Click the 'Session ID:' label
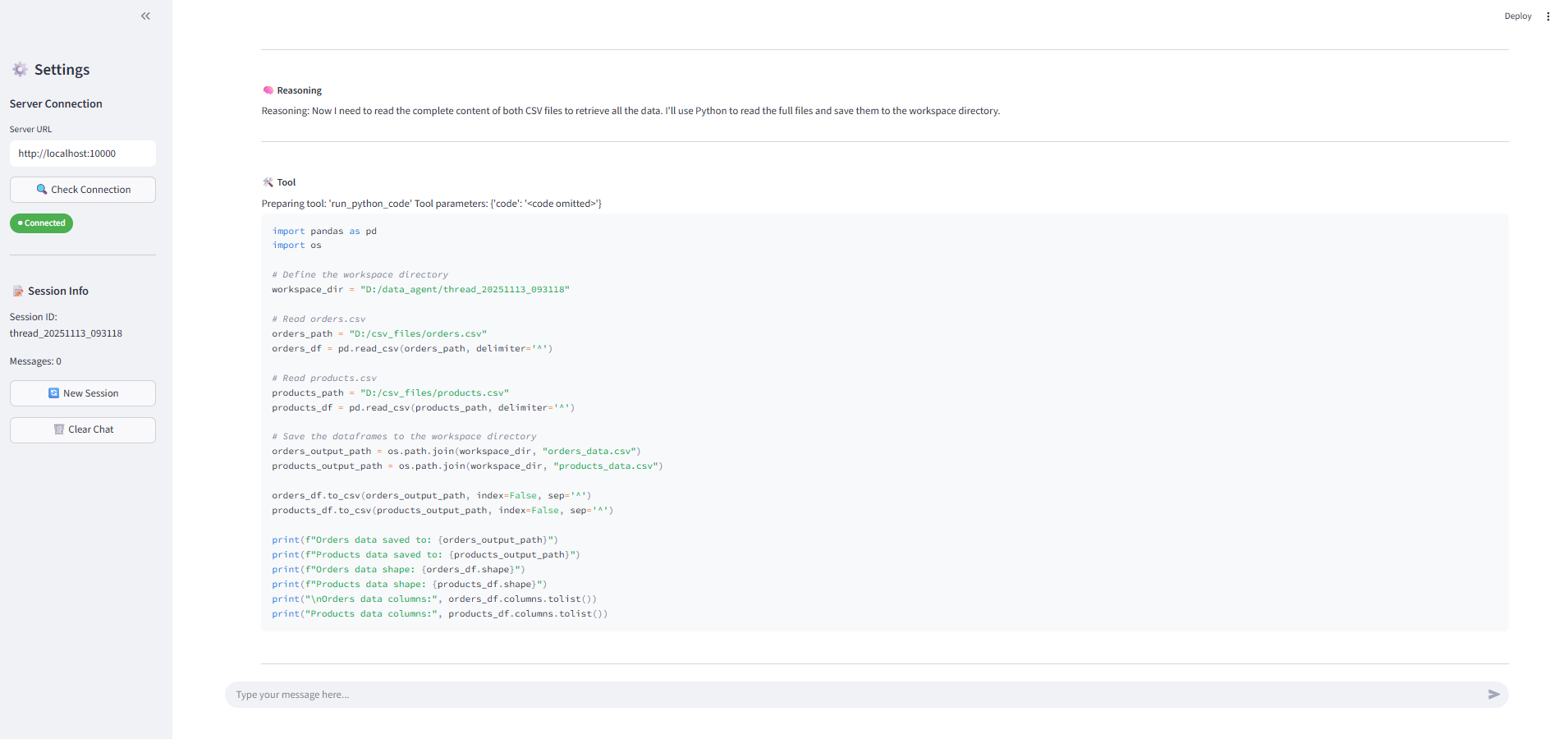The height and width of the screenshot is (739, 1568). click(x=34, y=317)
